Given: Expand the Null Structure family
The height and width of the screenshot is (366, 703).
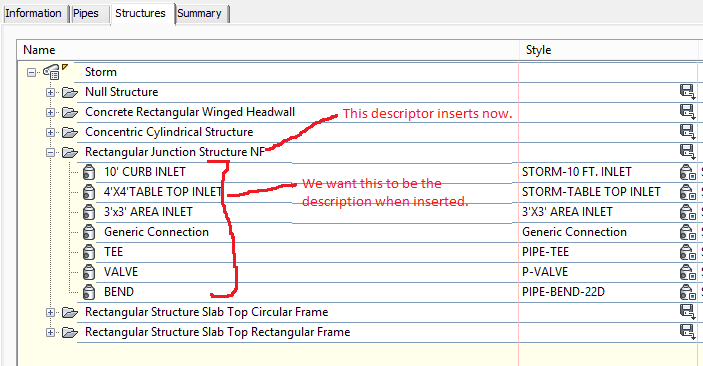Looking at the screenshot, I should click(50, 92).
